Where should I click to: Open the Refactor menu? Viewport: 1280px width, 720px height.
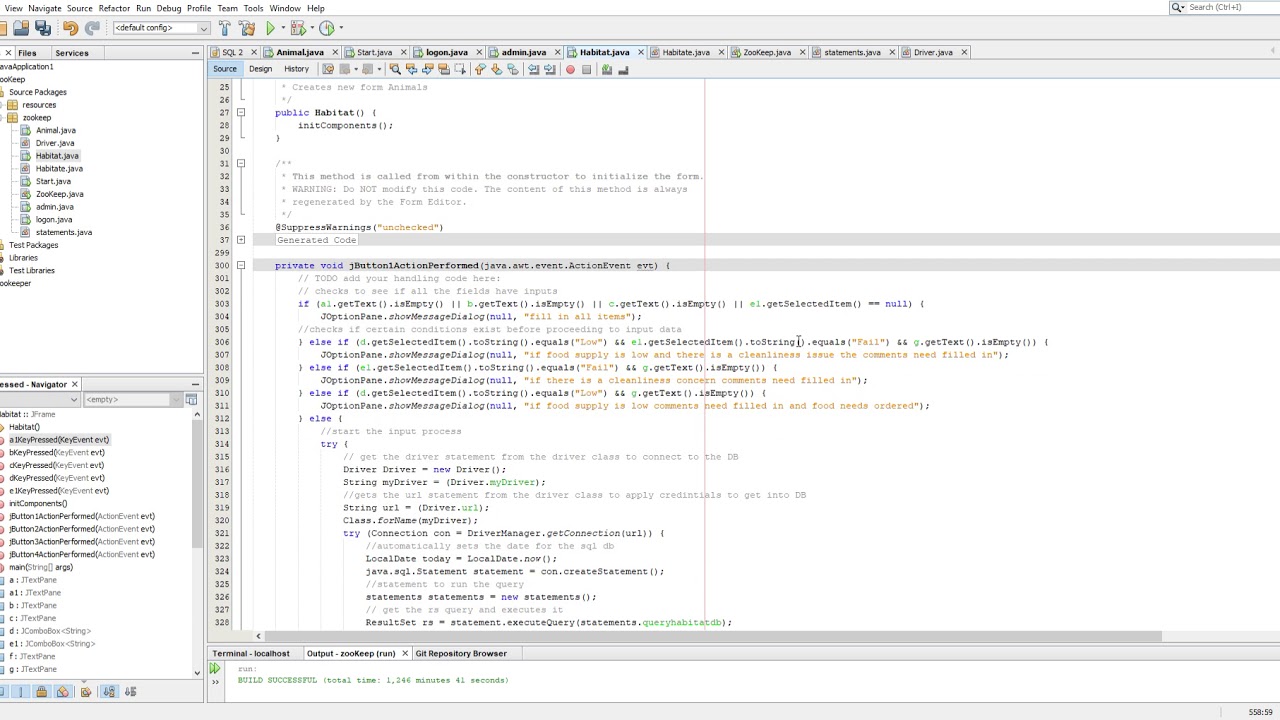(x=114, y=8)
